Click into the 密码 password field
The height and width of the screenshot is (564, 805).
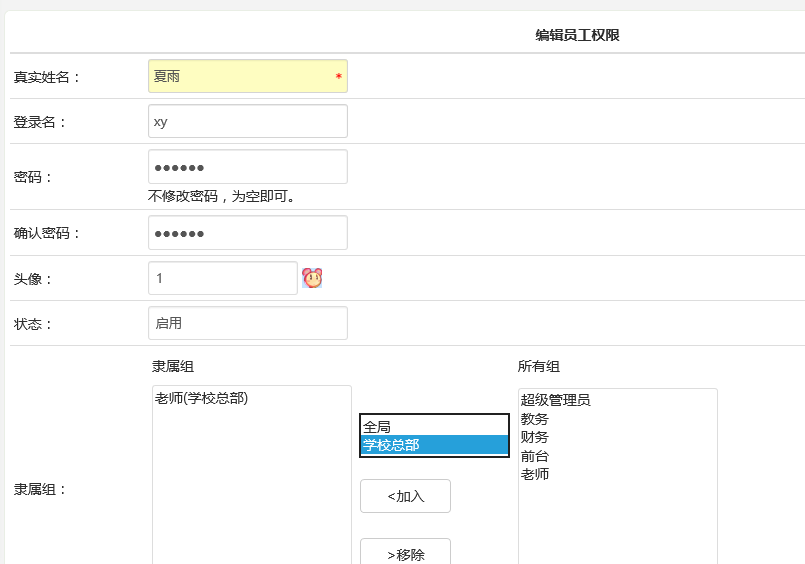click(247, 167)
